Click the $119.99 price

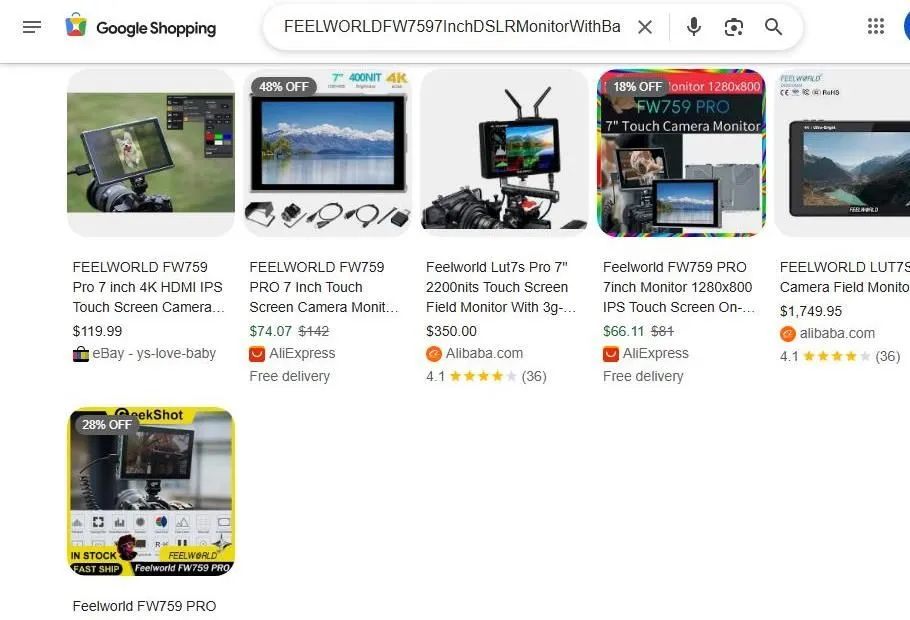98,331
